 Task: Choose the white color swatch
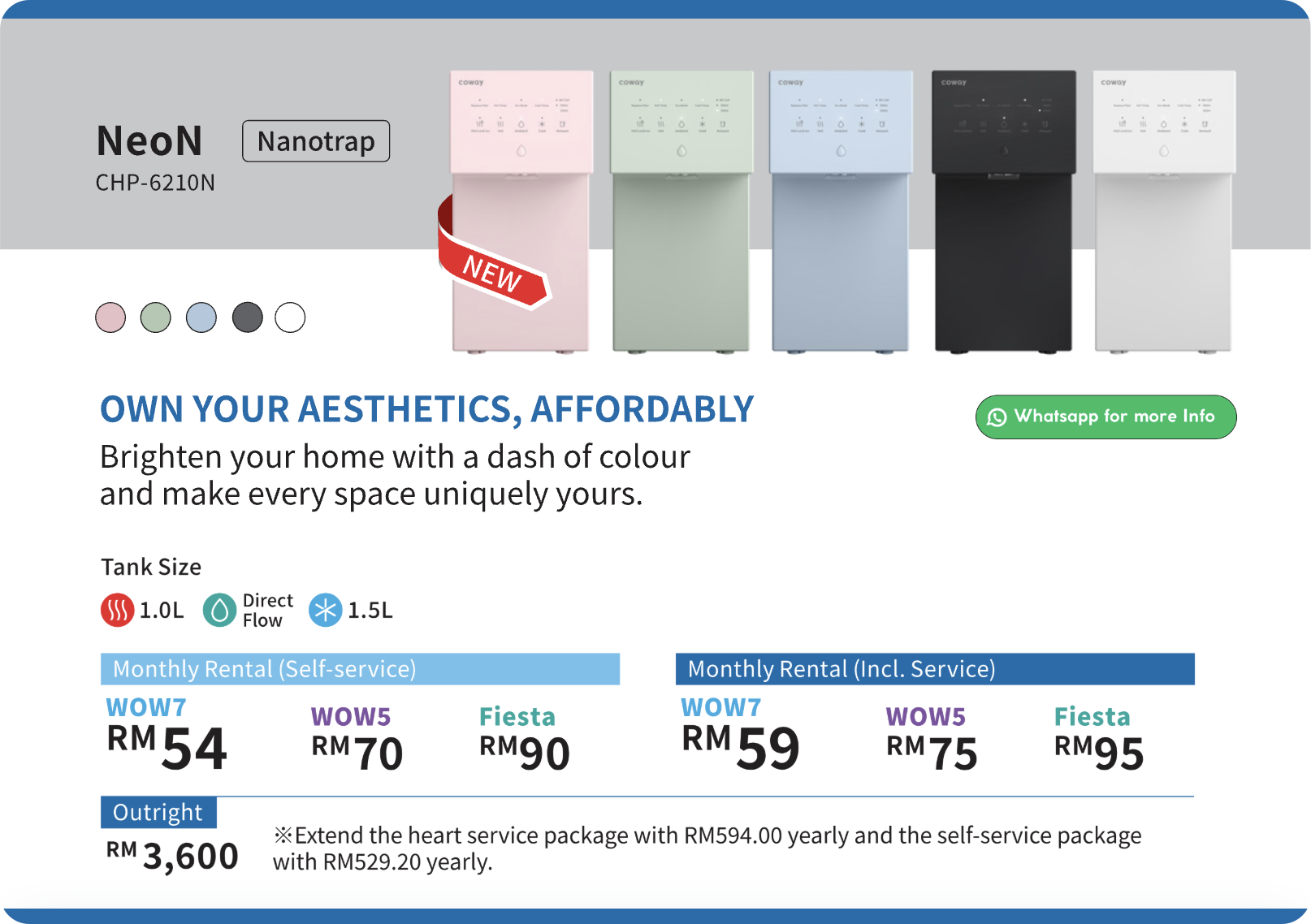pos(290,317)
